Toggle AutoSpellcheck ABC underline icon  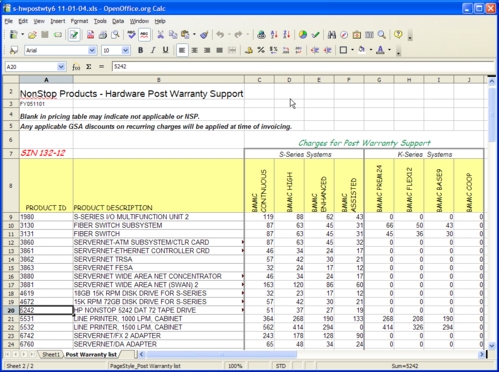[144, 35]
